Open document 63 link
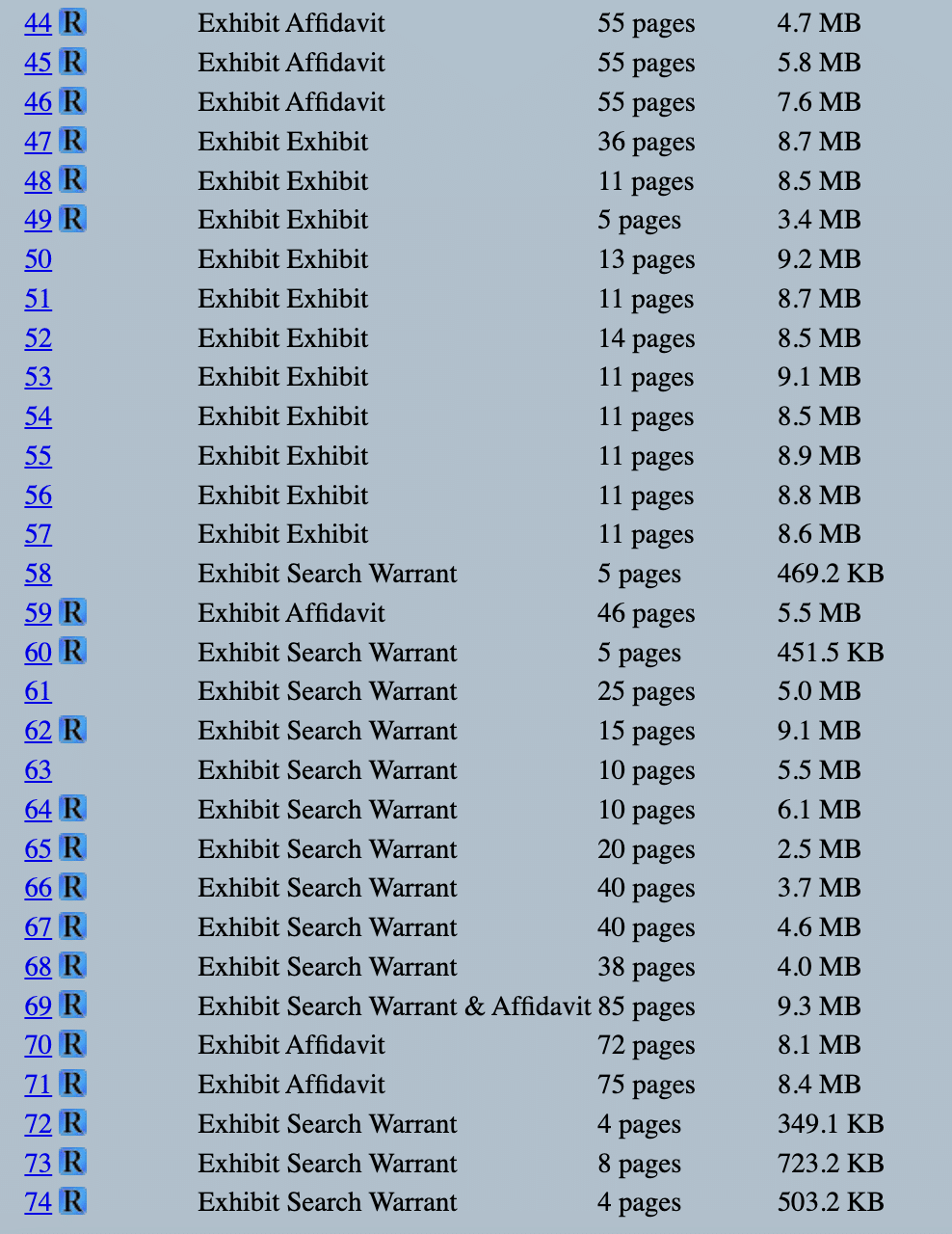This screenshot has height=1234, width=952. (39, 770)
